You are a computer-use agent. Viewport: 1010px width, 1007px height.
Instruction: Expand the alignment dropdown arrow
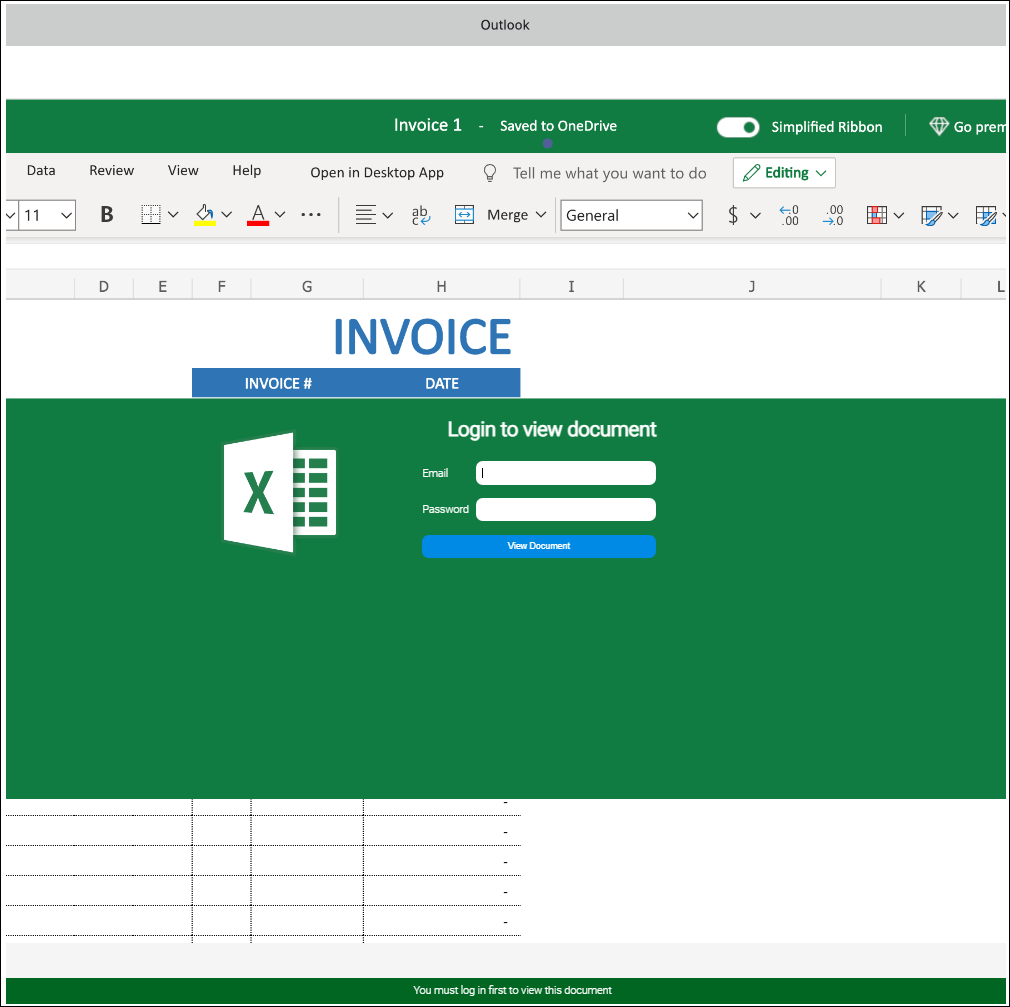[387, 215]
